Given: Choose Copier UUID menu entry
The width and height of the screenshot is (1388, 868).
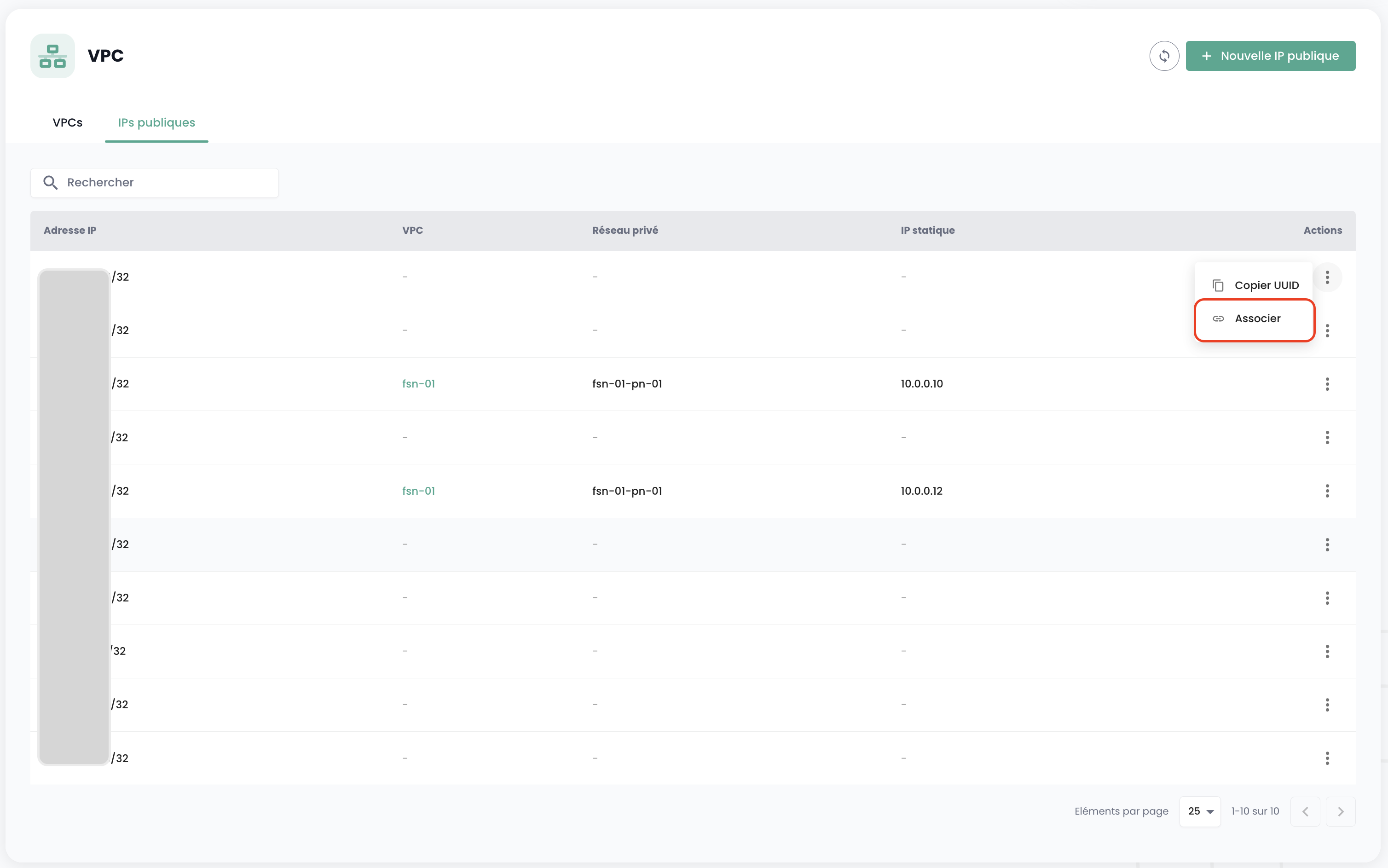Looking at the screenshot, I should click(x=1266, y=285).
